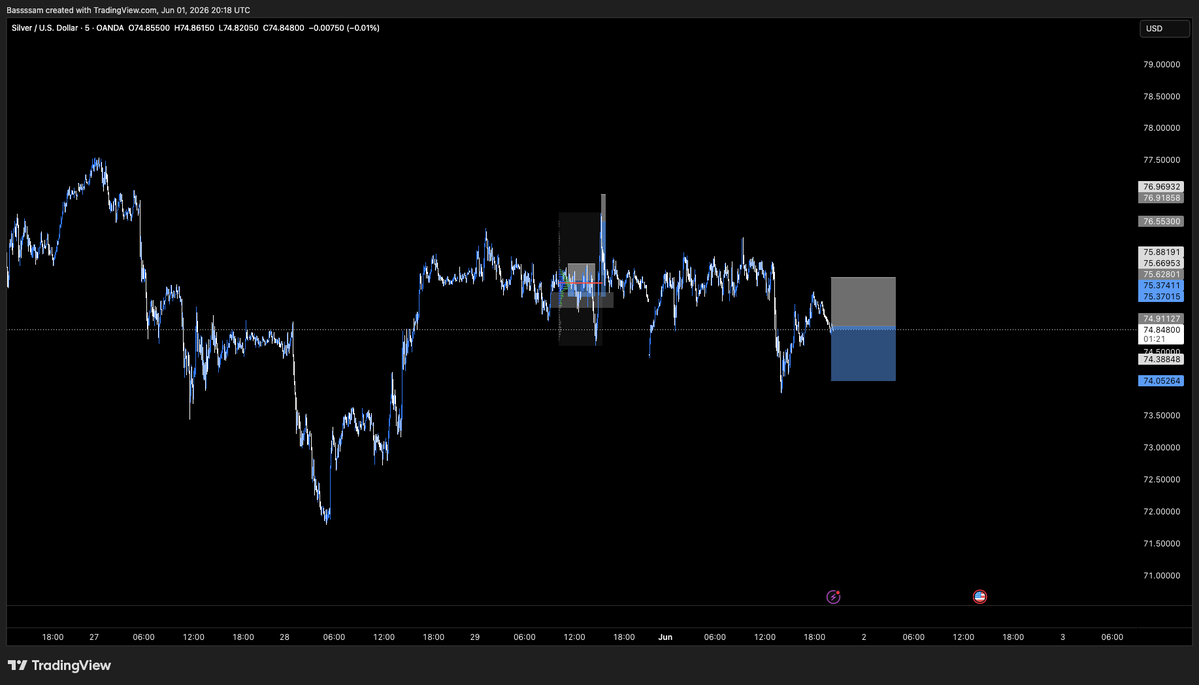Image resolution: width=1199 pixels, height=685 pixels.
Task: Click the change value −0.00750 (−0.01%)
Action: (344, 28)
